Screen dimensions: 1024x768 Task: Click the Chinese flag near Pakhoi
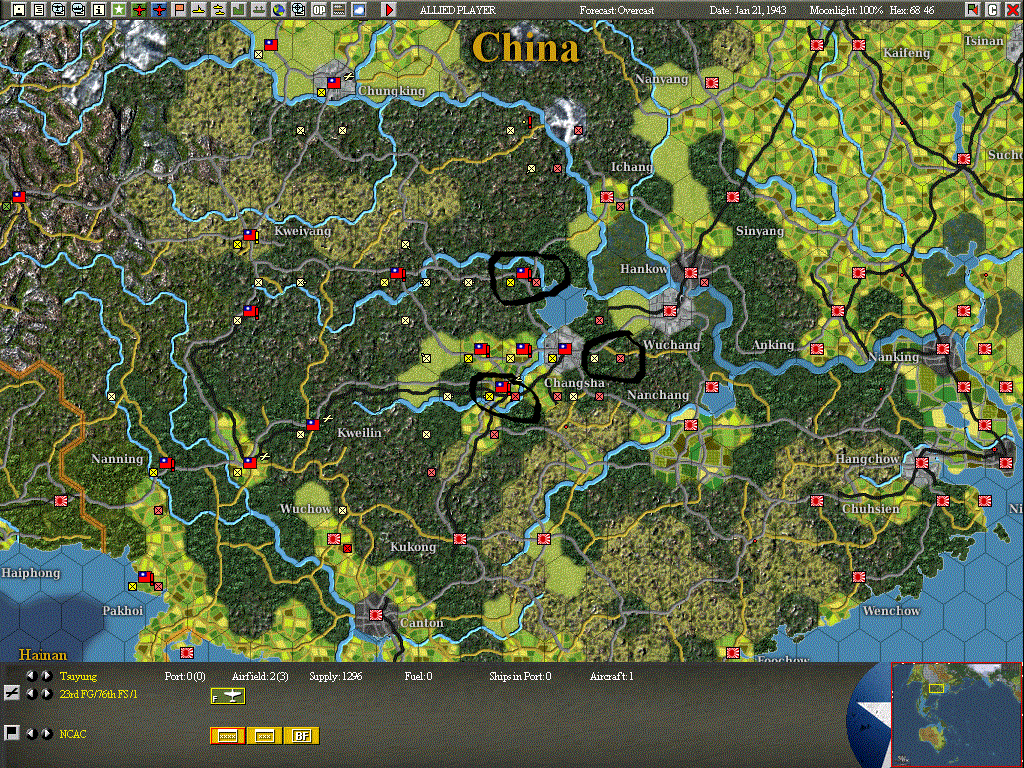[145, 577]
